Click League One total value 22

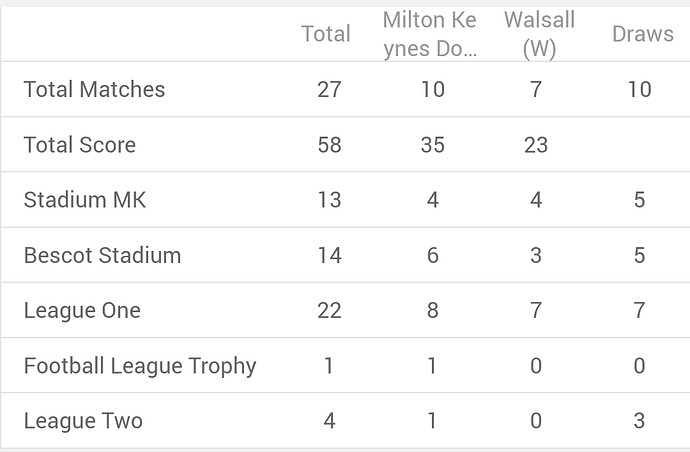(328, 310)
